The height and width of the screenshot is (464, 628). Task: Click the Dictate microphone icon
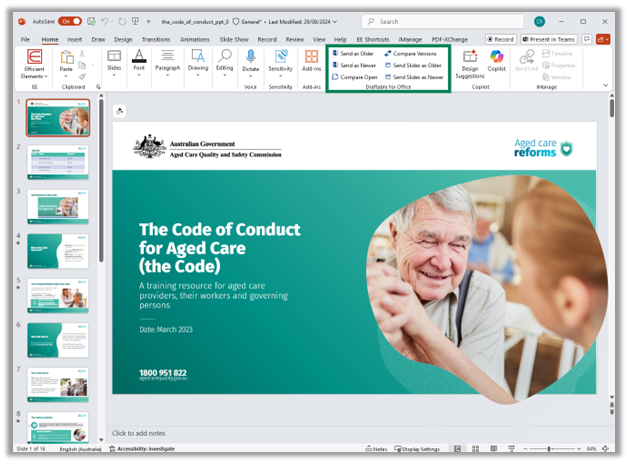coord(251,57)
